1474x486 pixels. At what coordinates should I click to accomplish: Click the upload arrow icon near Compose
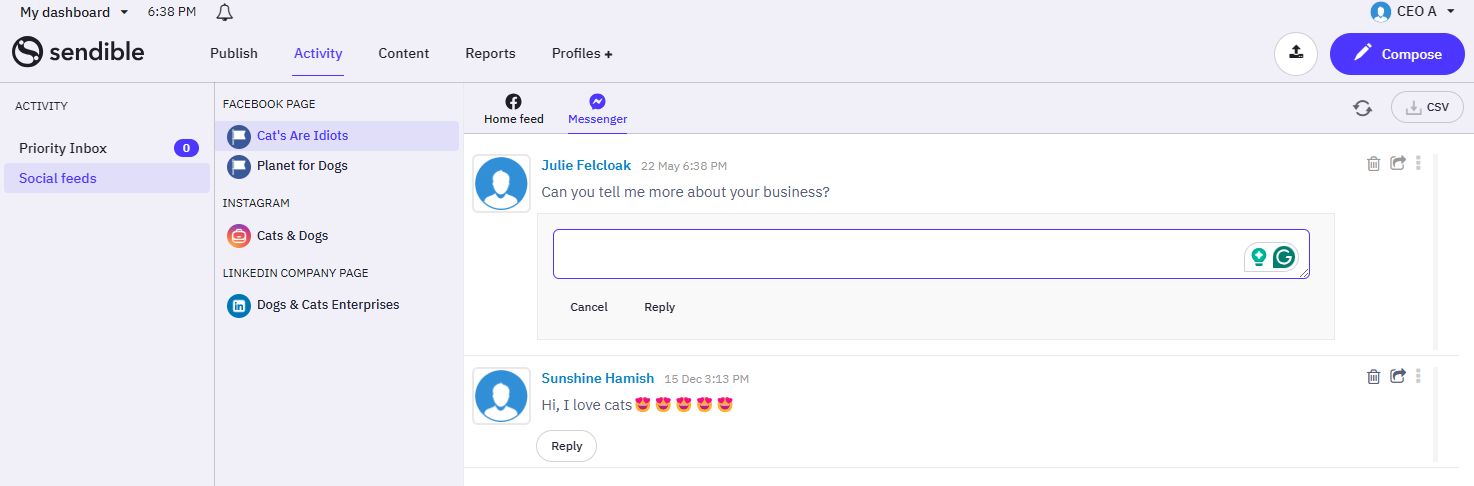click(x=1296, y=54)
